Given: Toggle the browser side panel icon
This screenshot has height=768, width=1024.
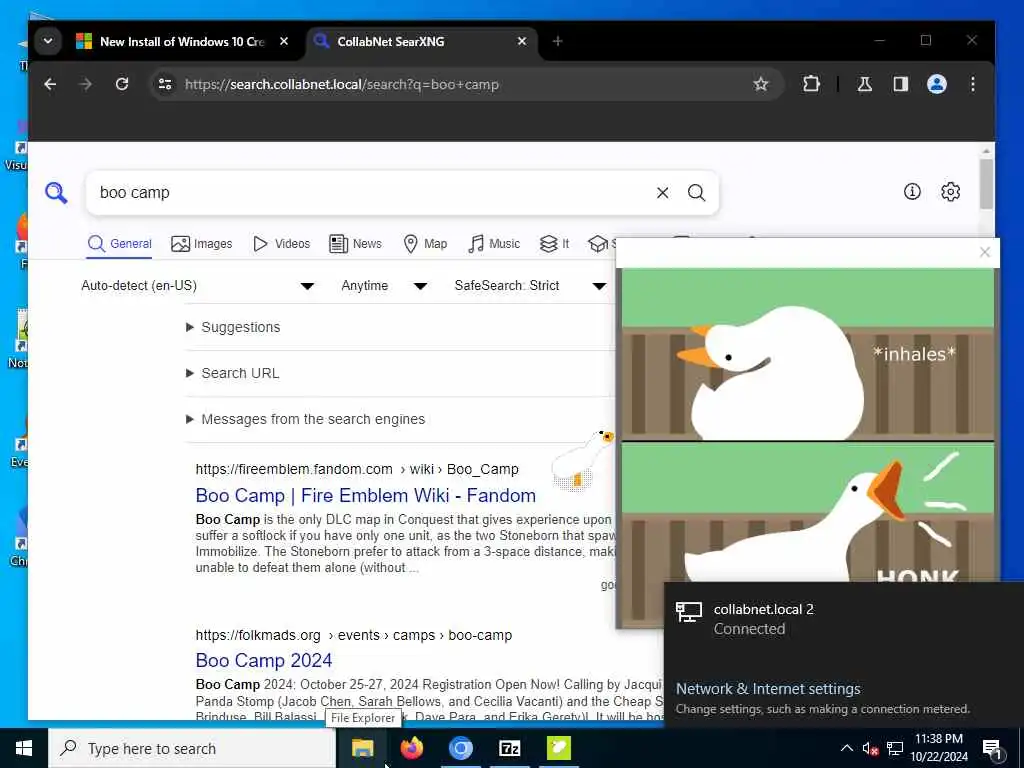Looking at the screenshot, I should pos(901,84).
